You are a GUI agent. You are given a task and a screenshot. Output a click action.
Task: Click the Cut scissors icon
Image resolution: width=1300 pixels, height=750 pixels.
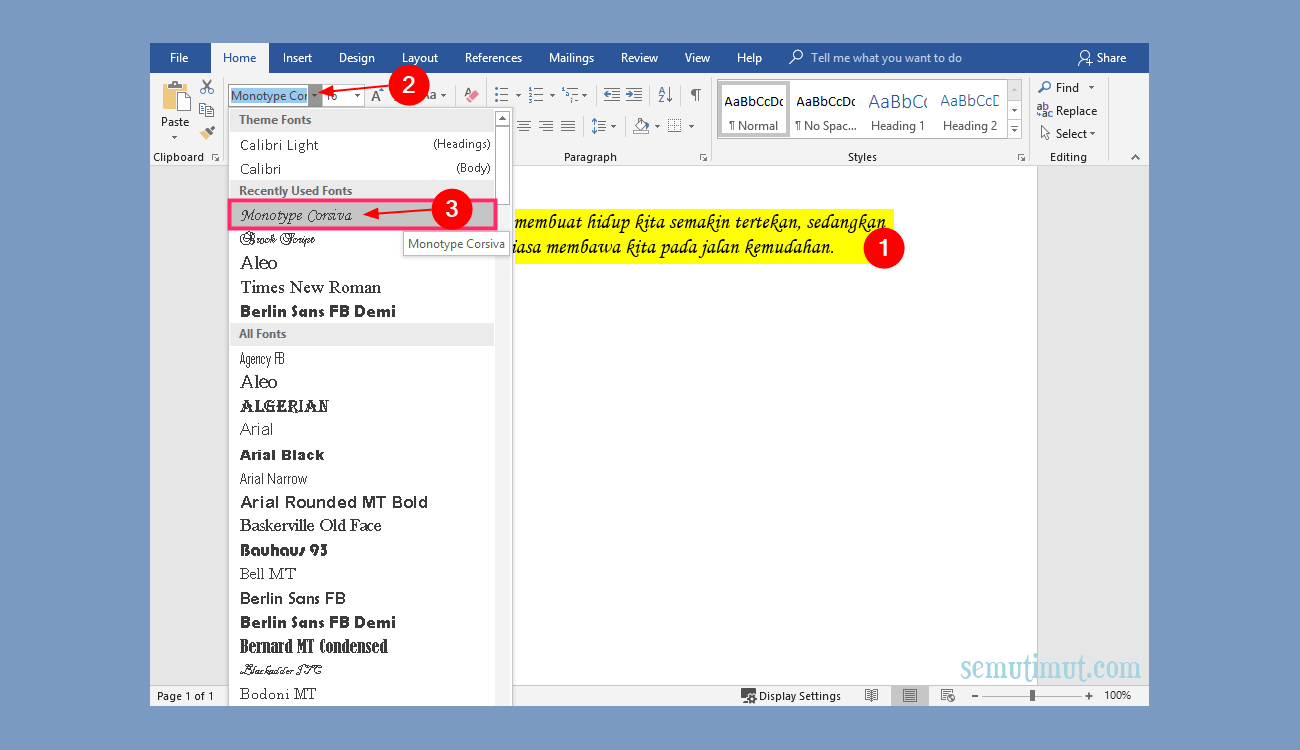[207, 88]
